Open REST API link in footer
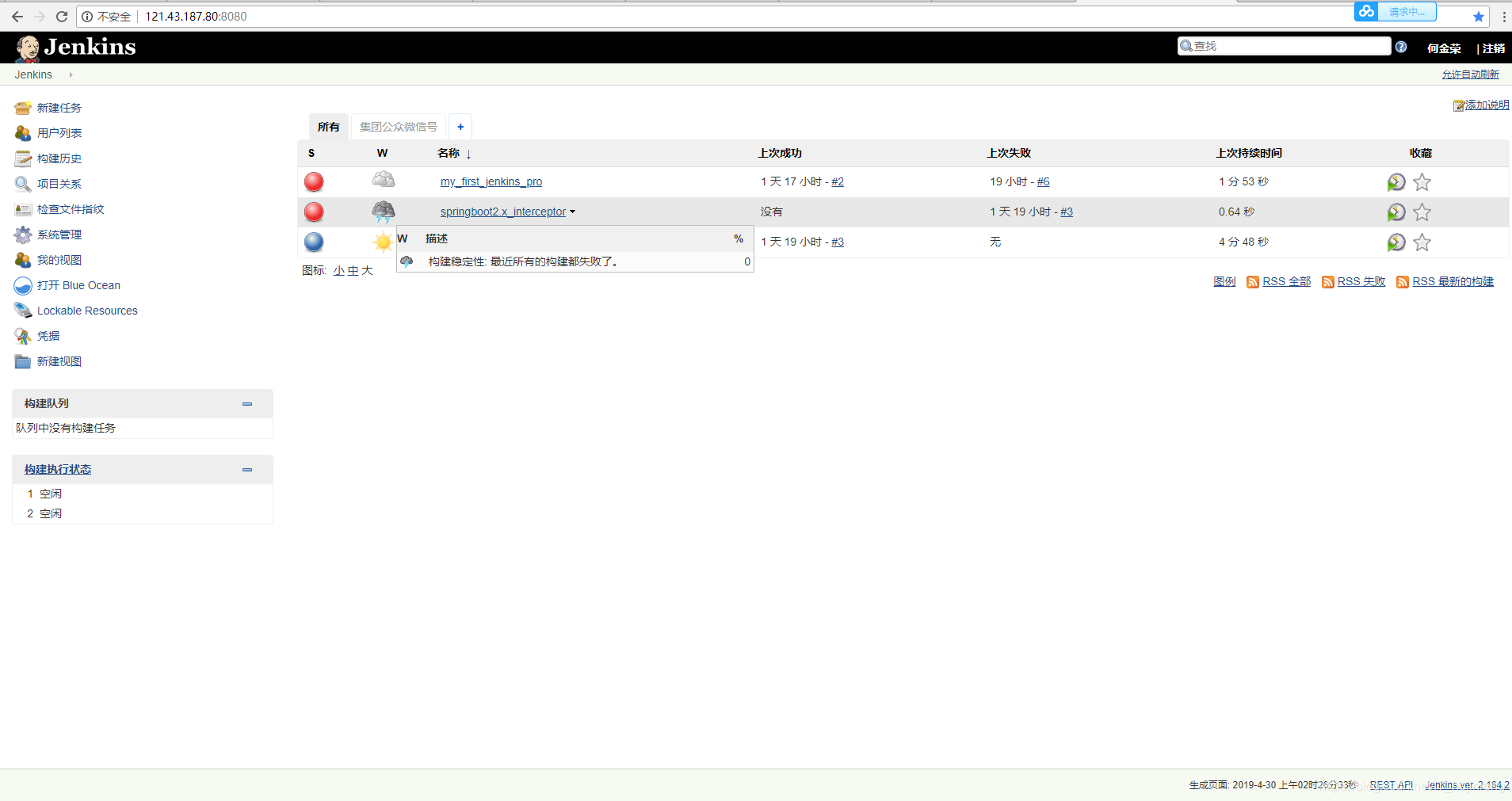 [x=1392, y=785]
